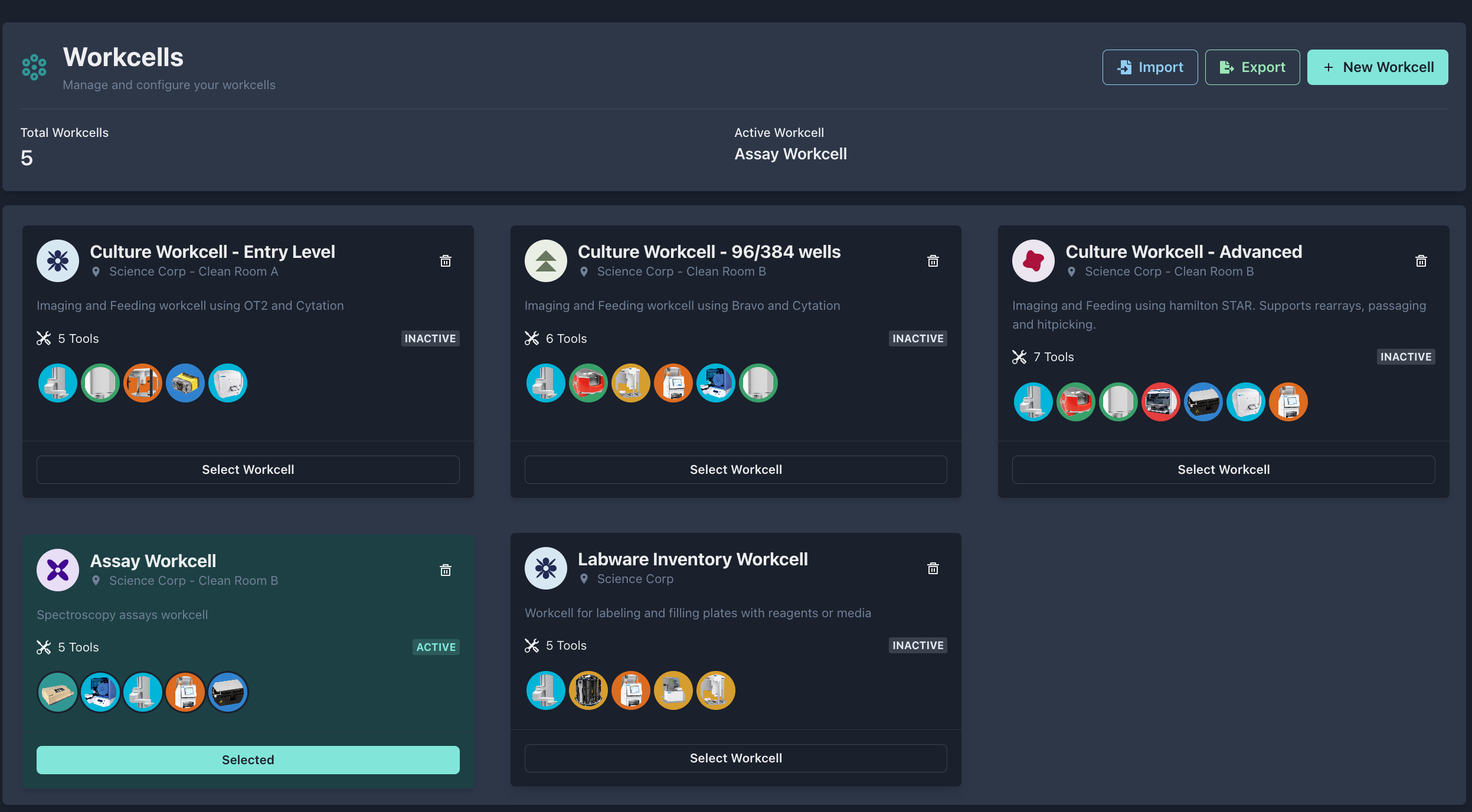The image size is (1472, 812).
Task: Click the Workcells logo icon in header
Action: (34, 67)
